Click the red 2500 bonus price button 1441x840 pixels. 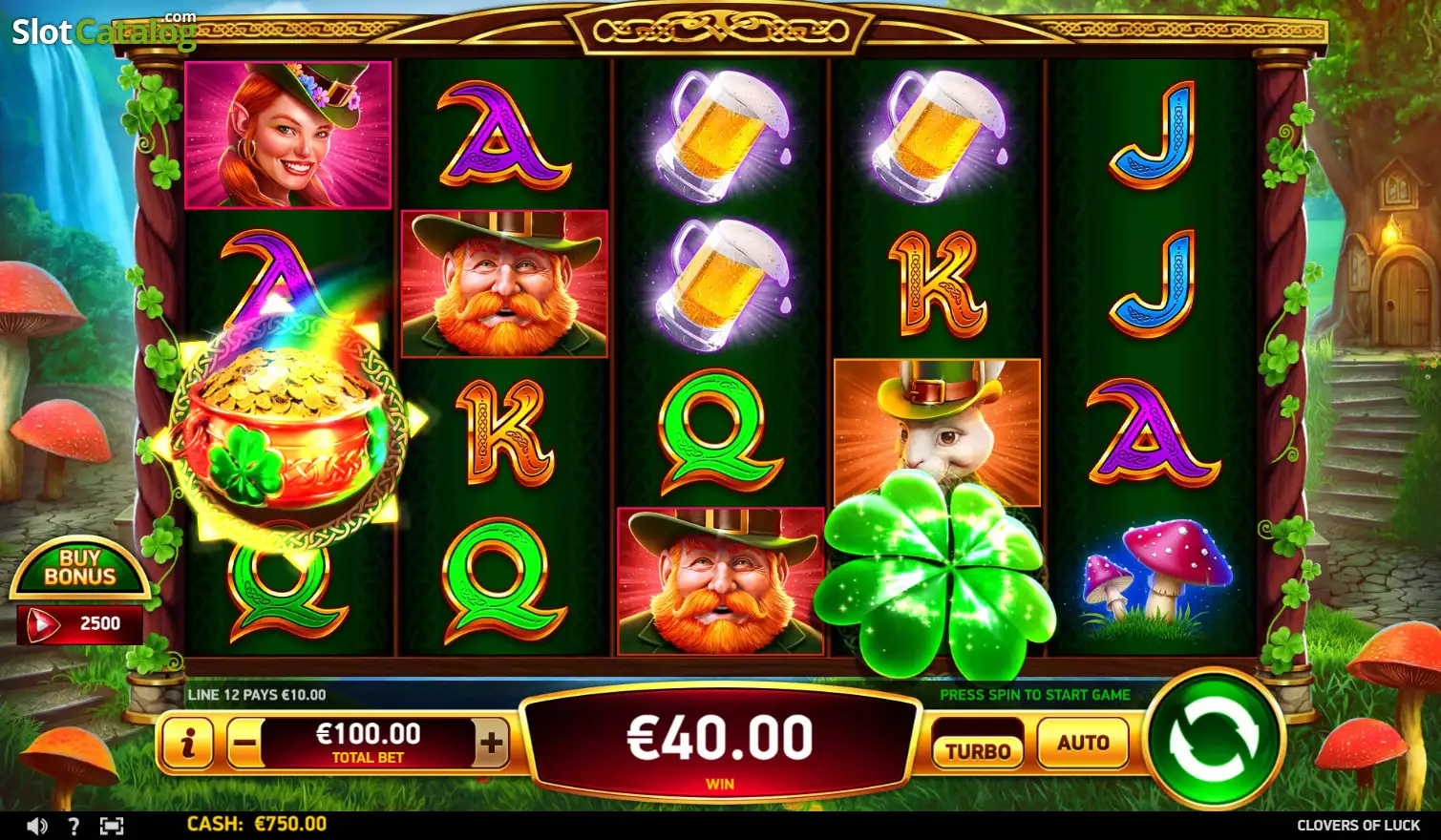coord(80,624)
